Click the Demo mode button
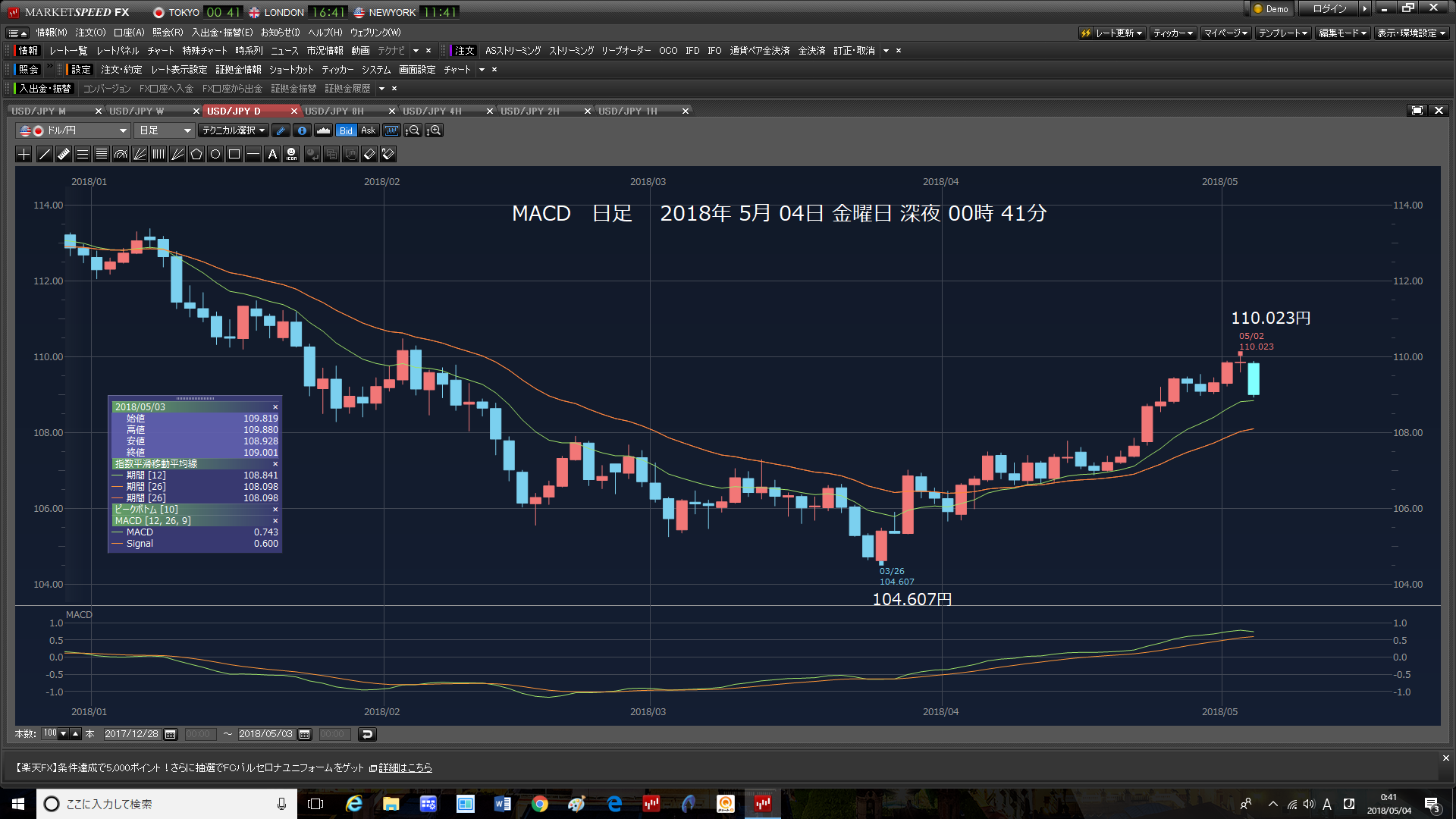Viewport: 1456px width, 819px height. (1270, 9)
